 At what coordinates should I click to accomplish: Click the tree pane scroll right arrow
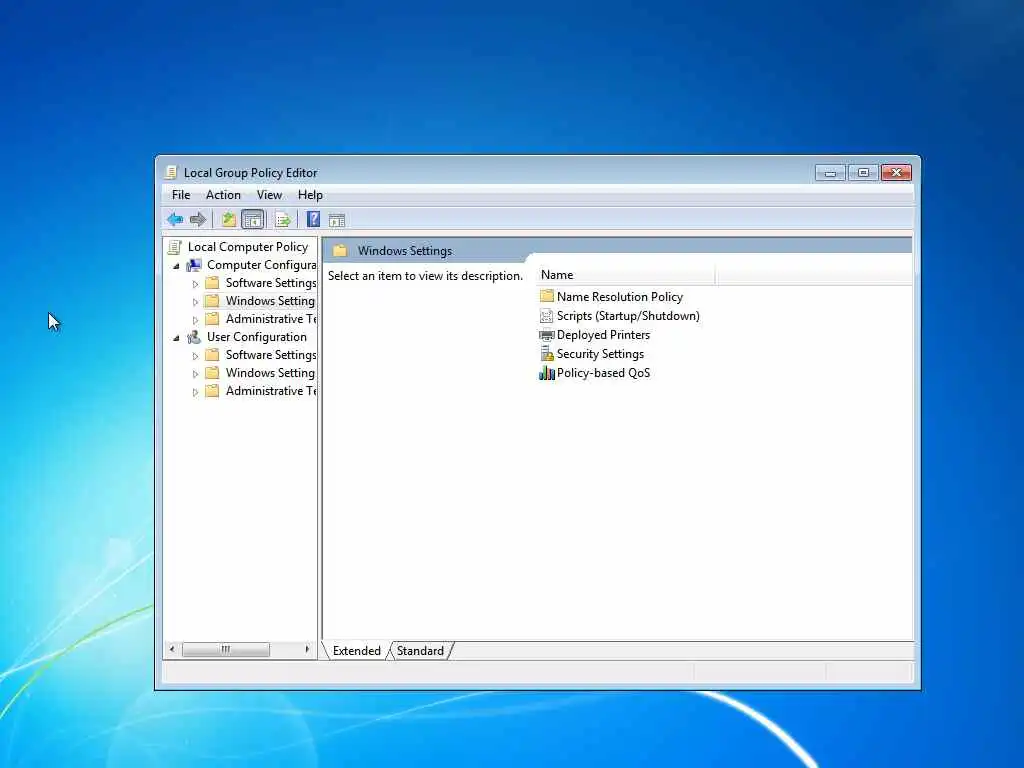click(x=307, y=649)
